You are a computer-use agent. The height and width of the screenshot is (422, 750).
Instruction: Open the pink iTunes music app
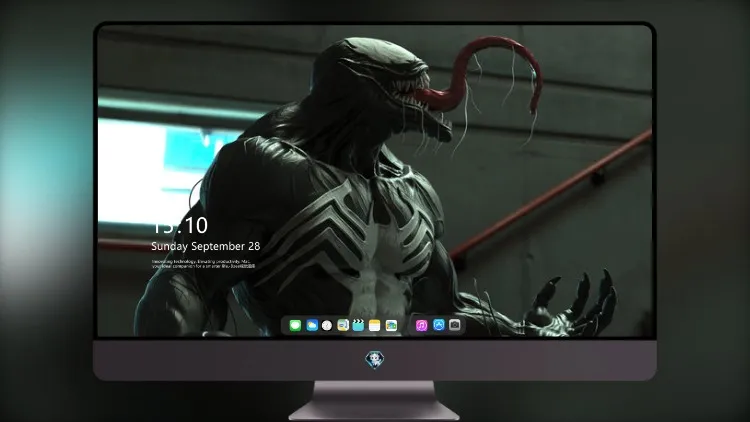(x=421, y=325)
